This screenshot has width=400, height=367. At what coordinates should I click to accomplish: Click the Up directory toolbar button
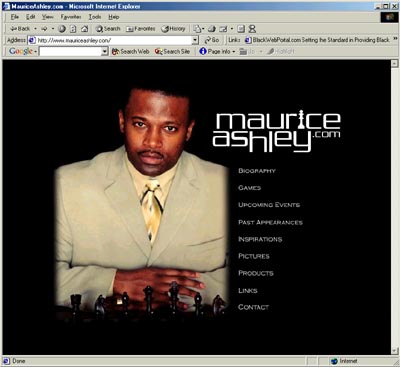pos(247,51)
